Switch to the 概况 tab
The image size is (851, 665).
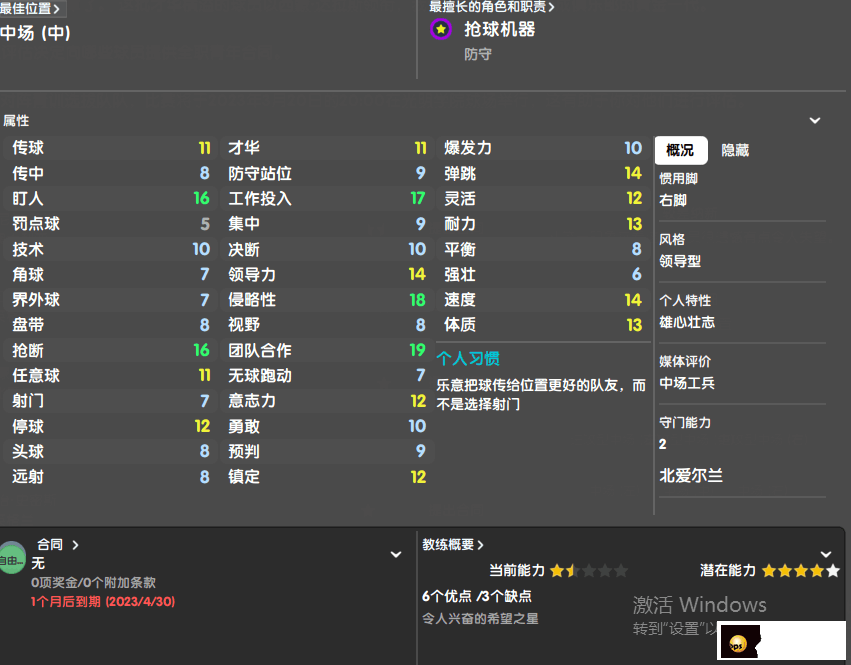680,150
